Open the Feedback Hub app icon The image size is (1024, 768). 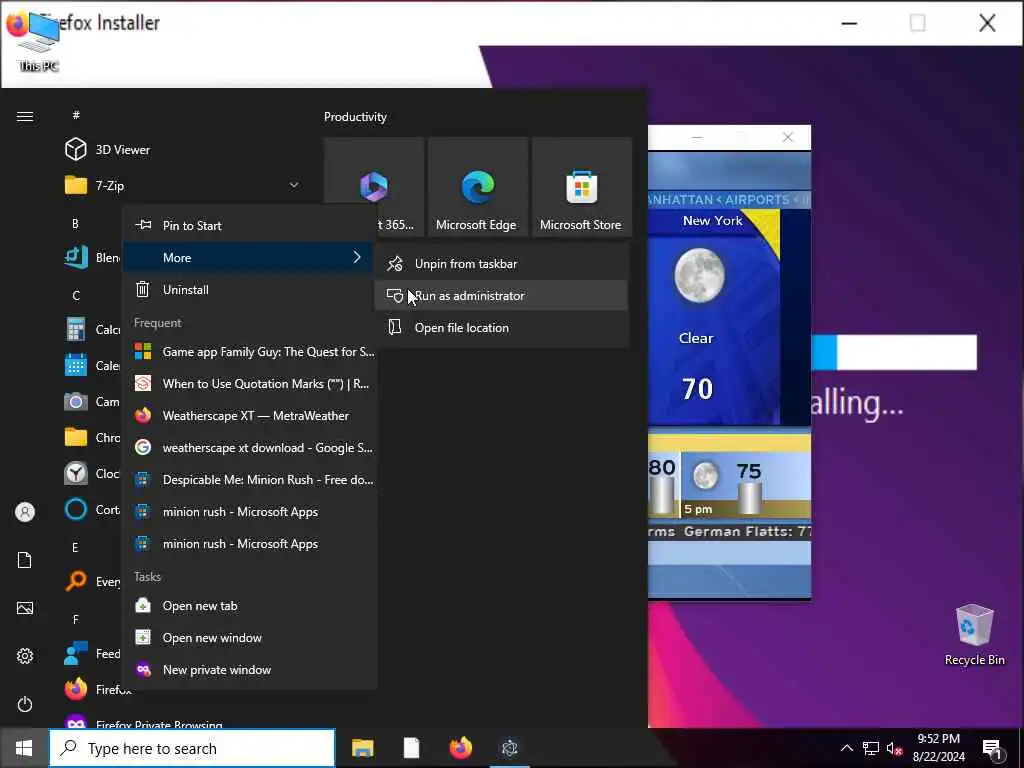point(76,653)
